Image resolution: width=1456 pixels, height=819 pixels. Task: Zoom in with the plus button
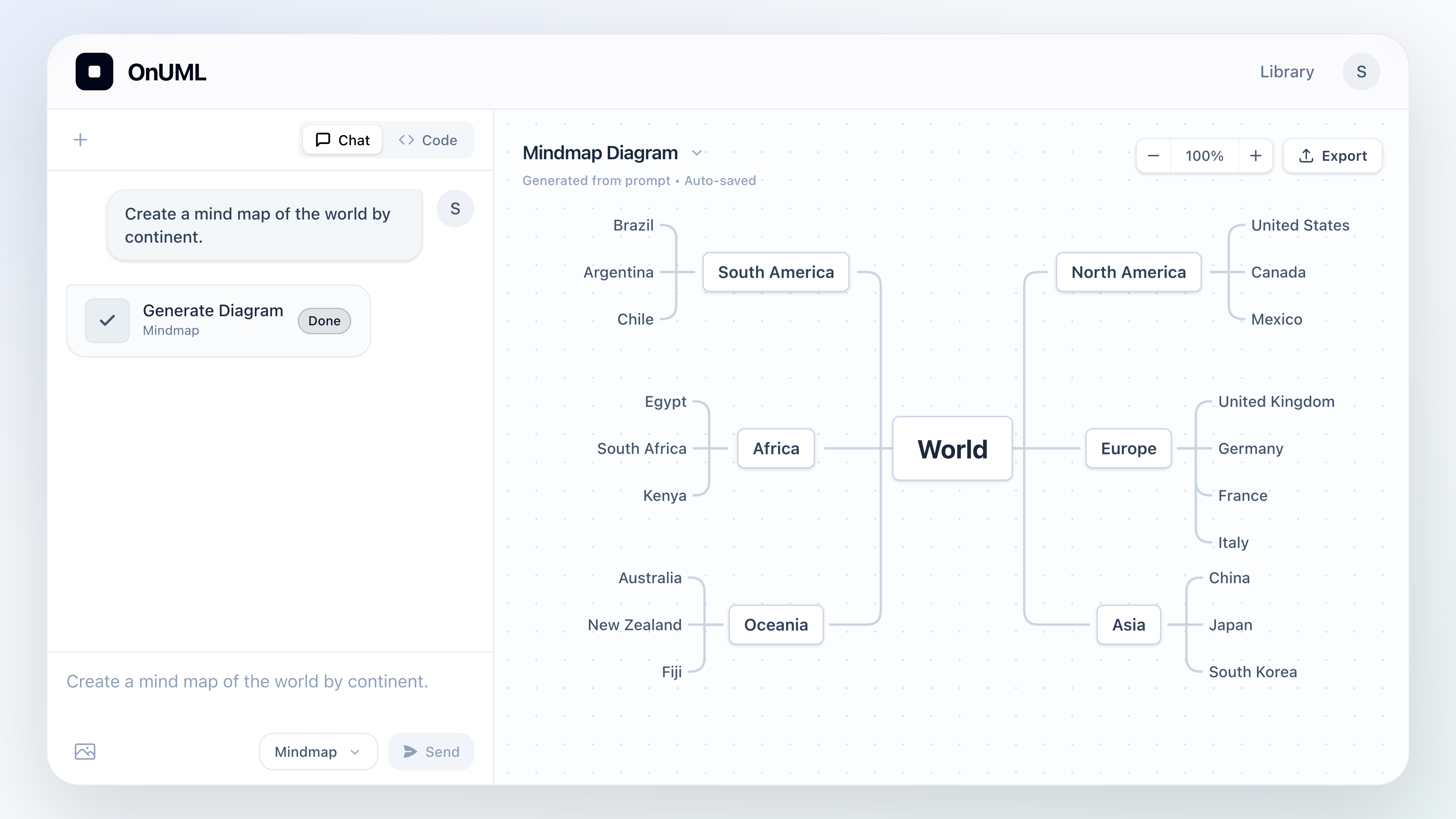(1255, 156)
